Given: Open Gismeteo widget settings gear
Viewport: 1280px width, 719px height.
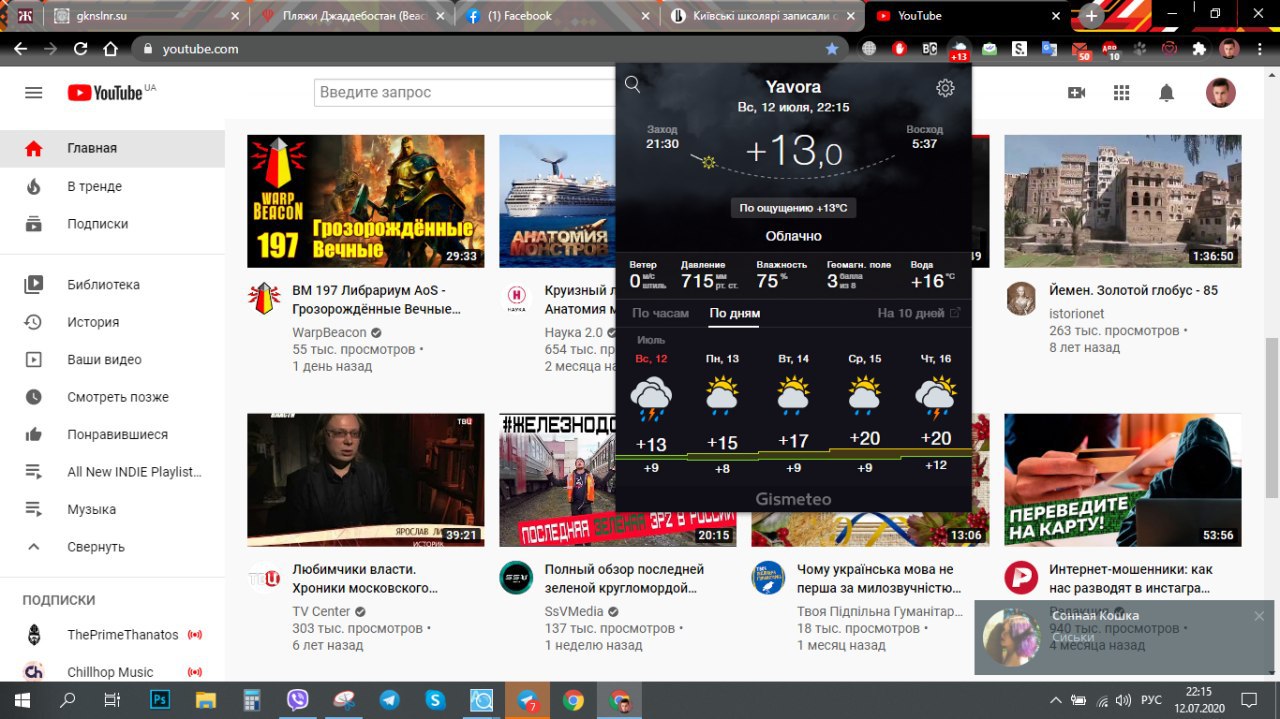Looking at the screenshot, I should pos(945,88).
